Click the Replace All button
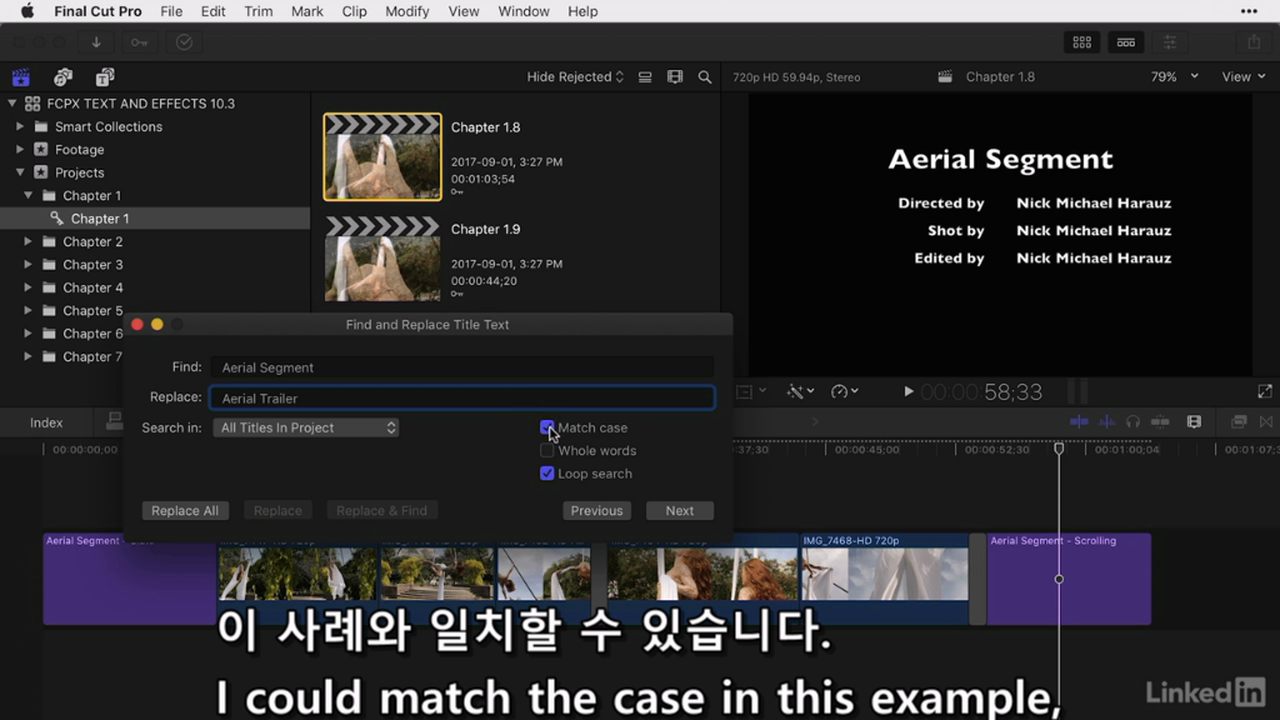 185,510
